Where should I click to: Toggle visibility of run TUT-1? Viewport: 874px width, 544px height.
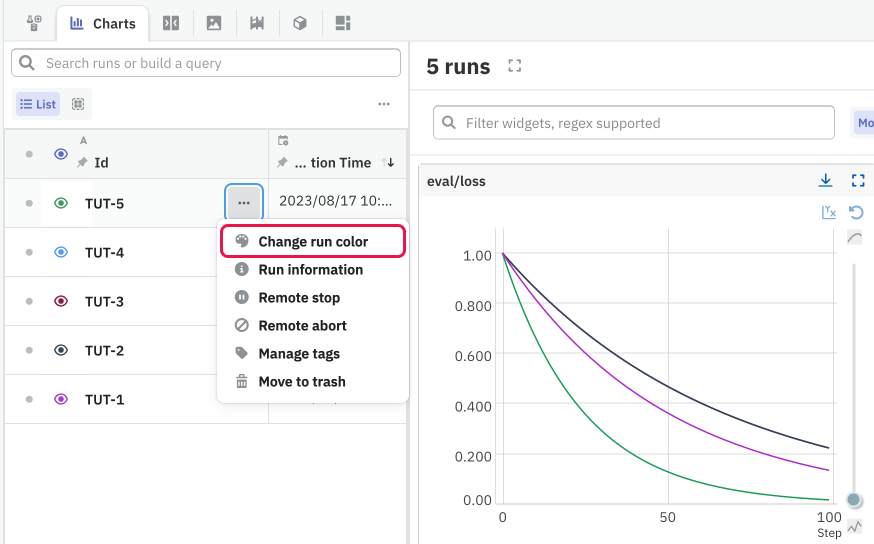(61, 399)
